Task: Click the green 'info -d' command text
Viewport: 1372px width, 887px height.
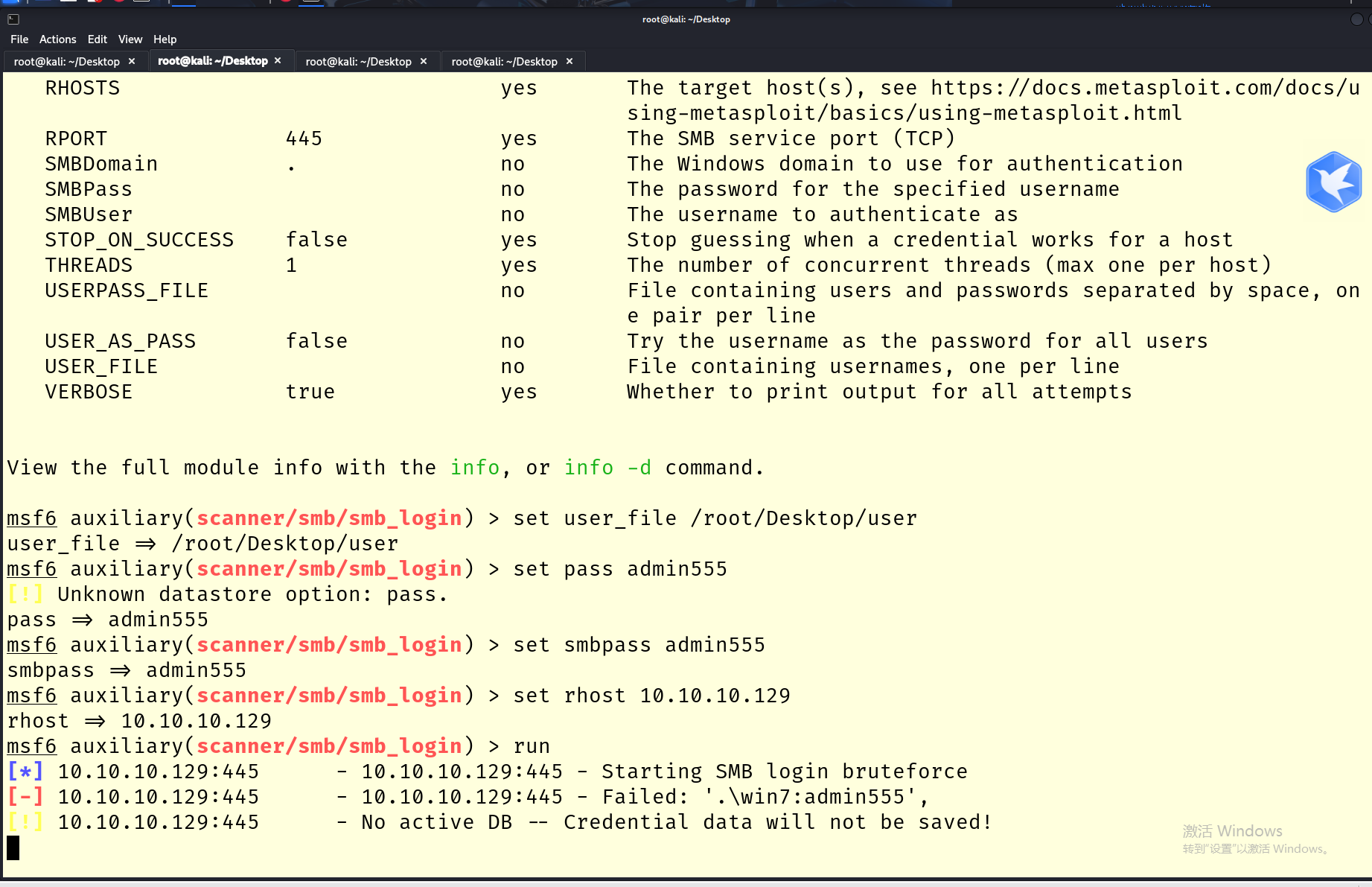Action: point(607,468)
